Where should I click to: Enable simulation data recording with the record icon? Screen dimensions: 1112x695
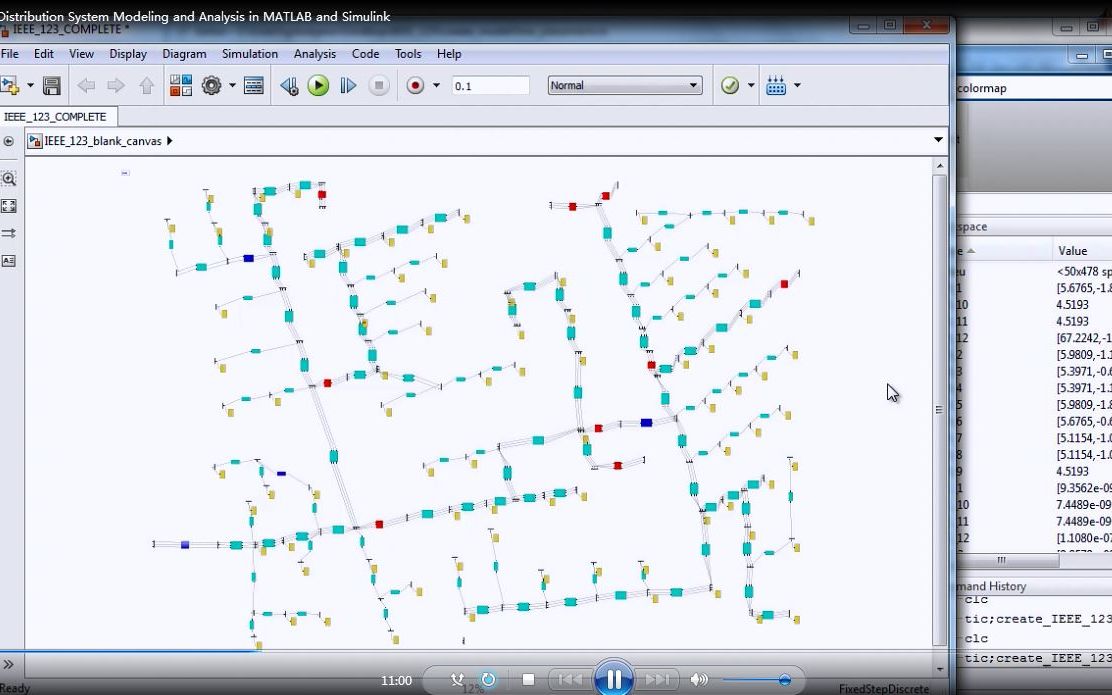[x=414, y=85]
